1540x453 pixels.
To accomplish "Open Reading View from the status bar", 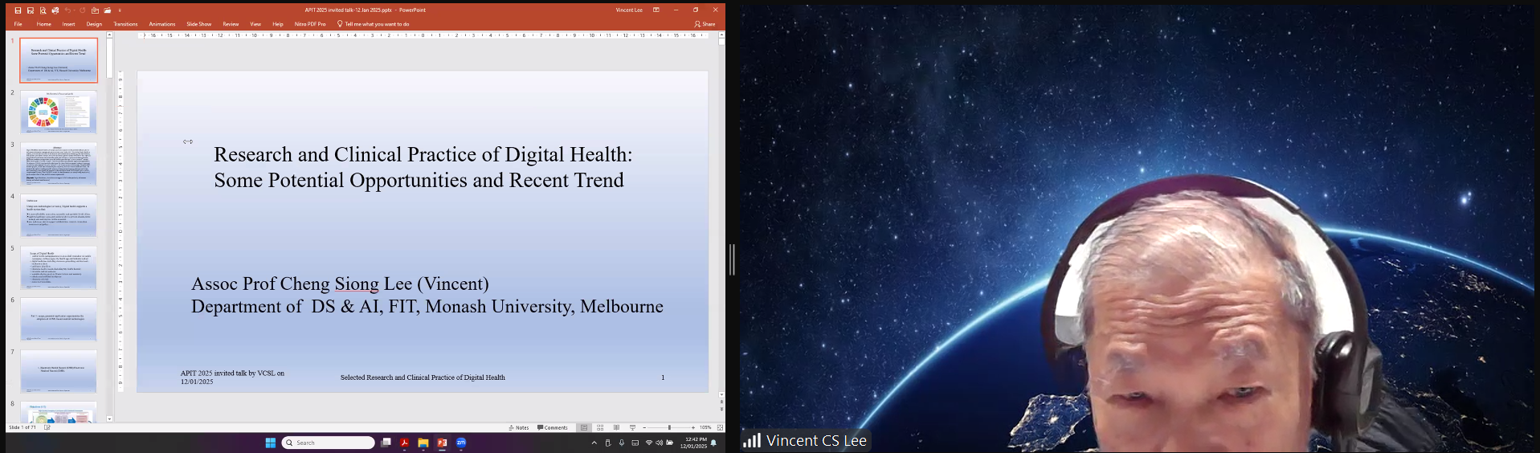I will [x=616, y=427].
